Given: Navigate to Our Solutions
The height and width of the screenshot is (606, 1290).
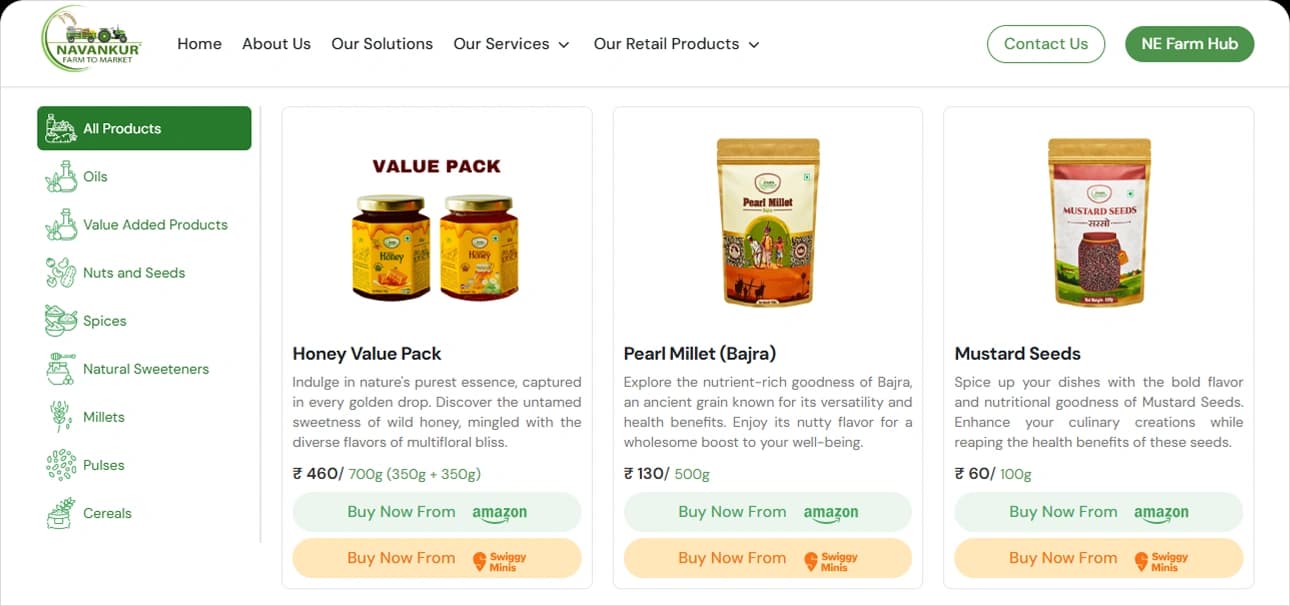Looking at the screenshot, I should [x=382, y=44].
